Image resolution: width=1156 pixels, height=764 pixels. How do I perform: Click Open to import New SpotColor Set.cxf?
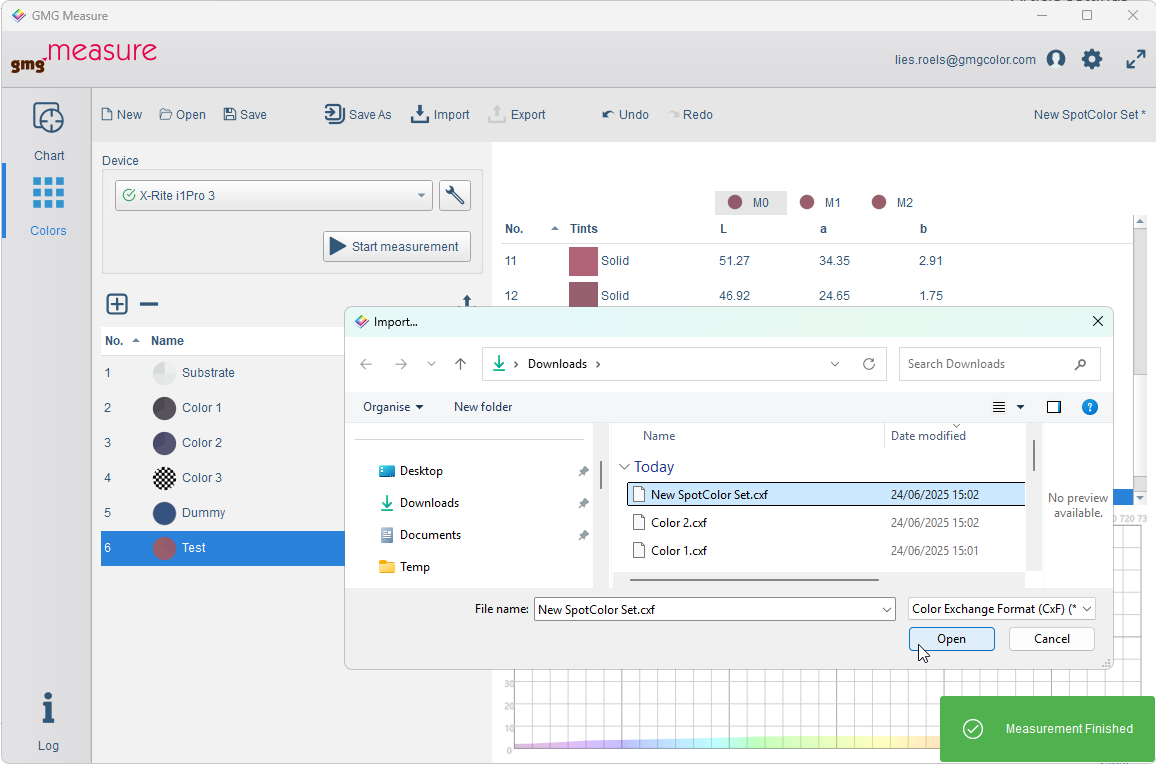tap(951, 638)
